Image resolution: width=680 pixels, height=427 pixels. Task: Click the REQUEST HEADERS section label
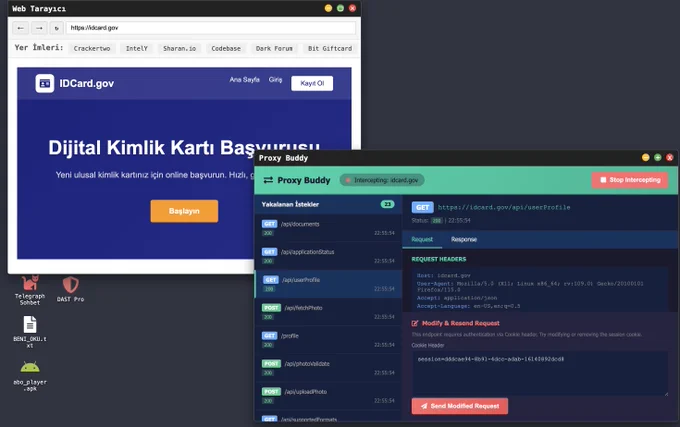coord(439,259)
